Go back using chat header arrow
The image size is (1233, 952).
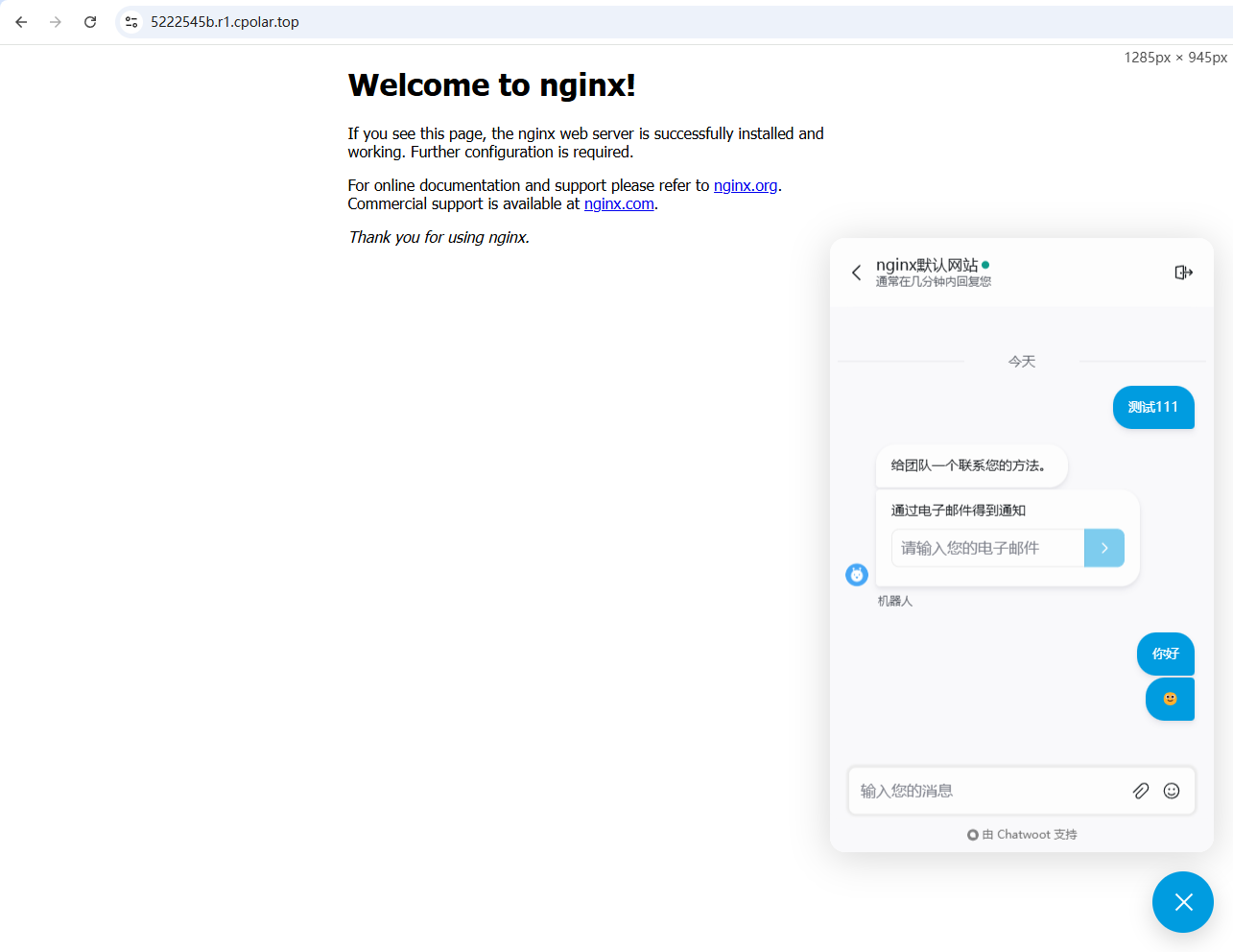tap(856, 273)
